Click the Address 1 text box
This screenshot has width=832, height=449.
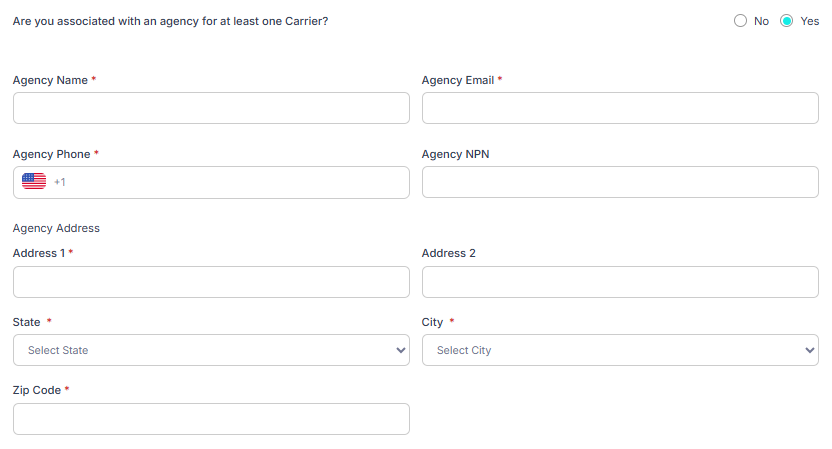pos(211,282)
